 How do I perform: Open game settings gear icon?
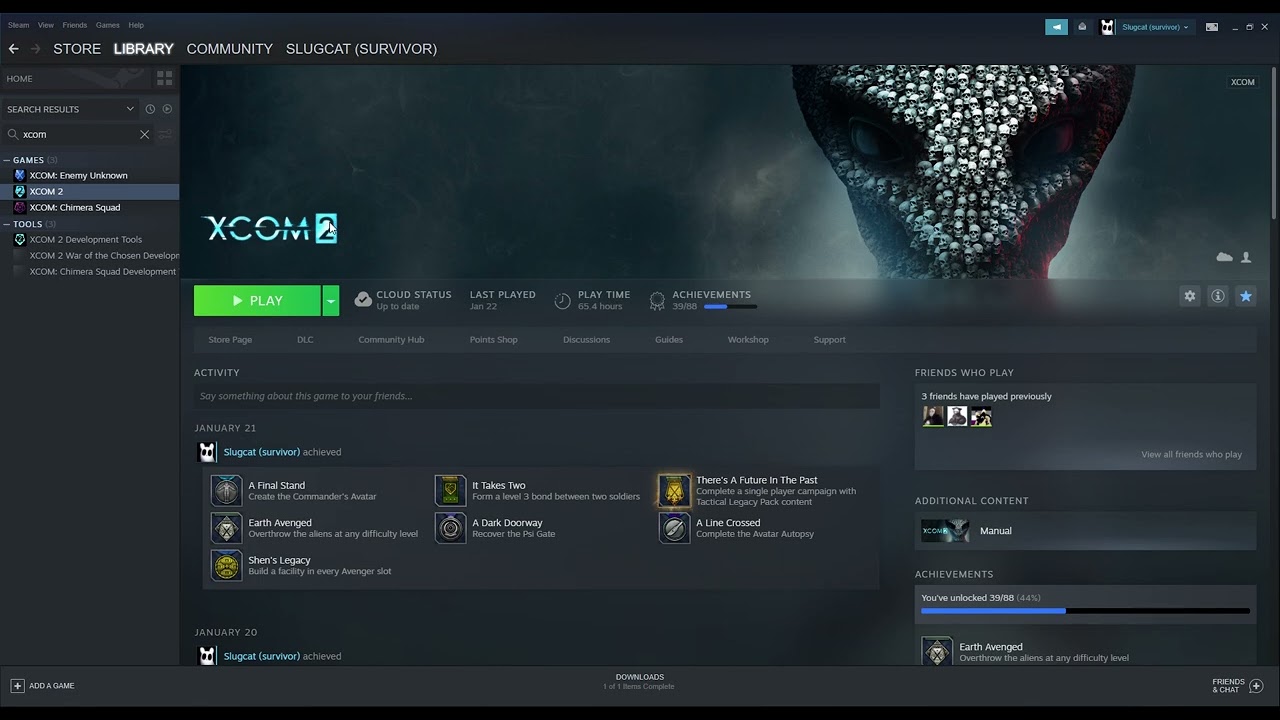1189,296
